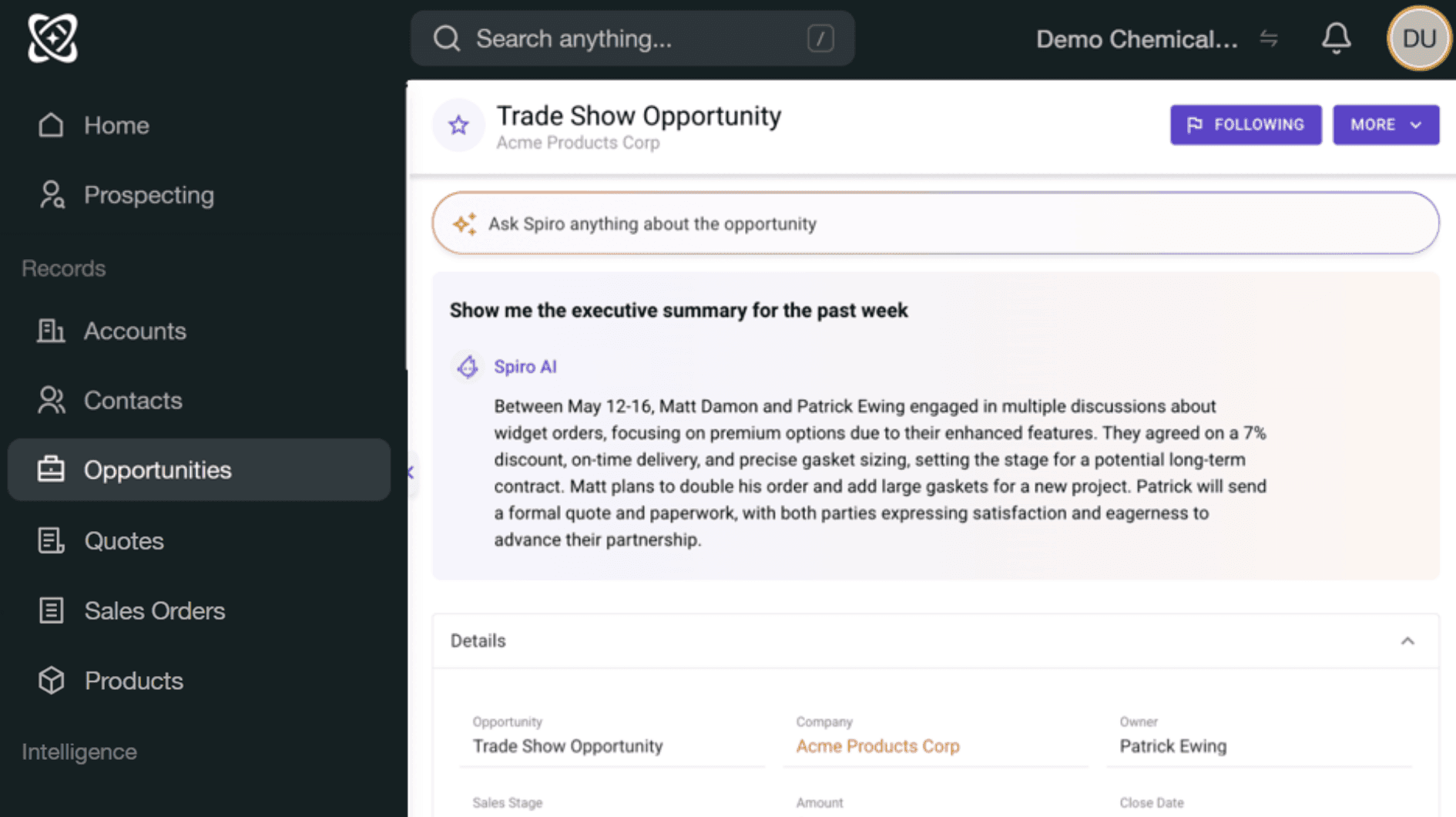Click the Spiro AI name link
Viewport: 1456px width, 817px height.
pos(525,367)
